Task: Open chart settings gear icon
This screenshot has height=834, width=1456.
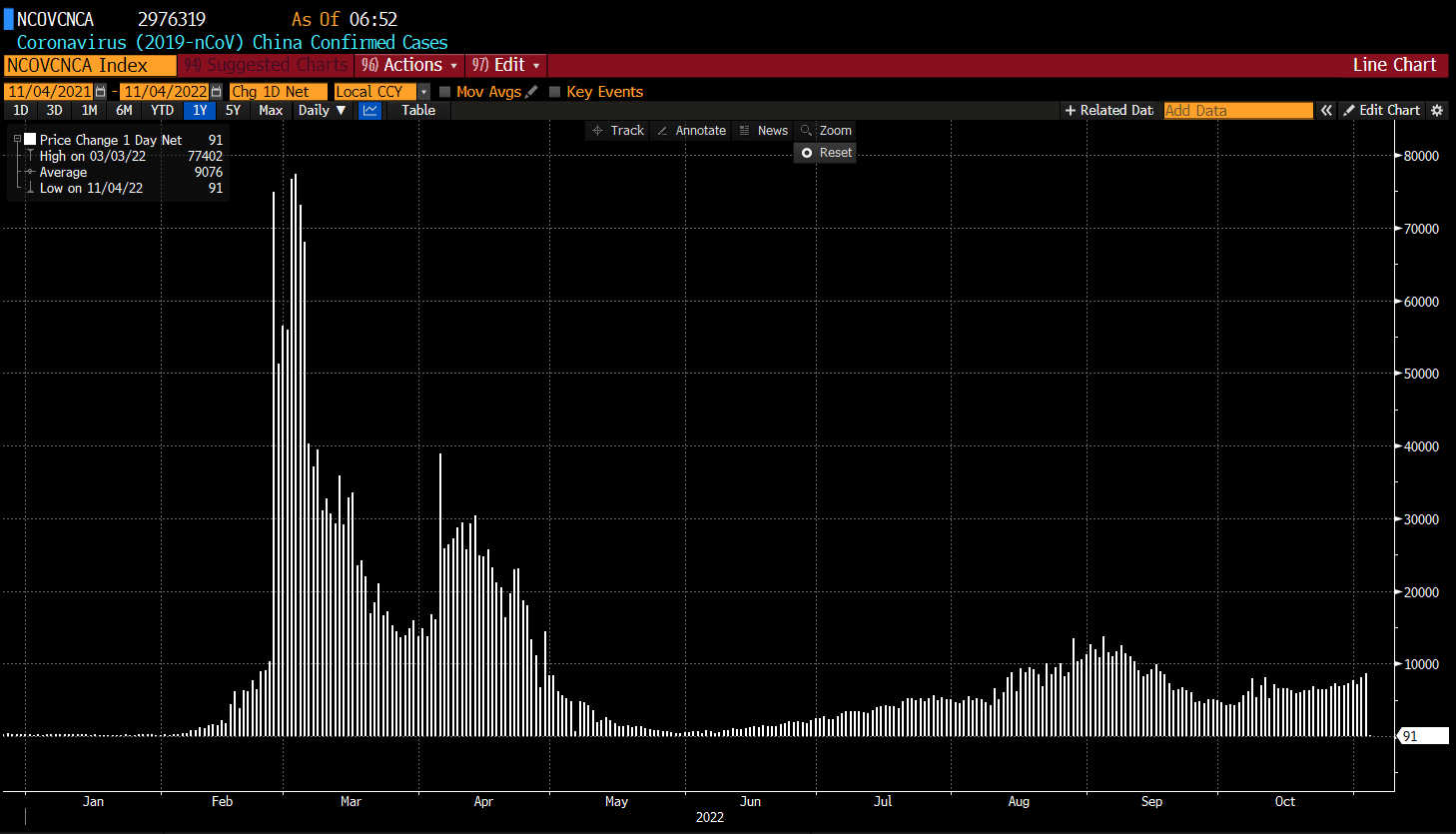Action: pos(1437,111)
